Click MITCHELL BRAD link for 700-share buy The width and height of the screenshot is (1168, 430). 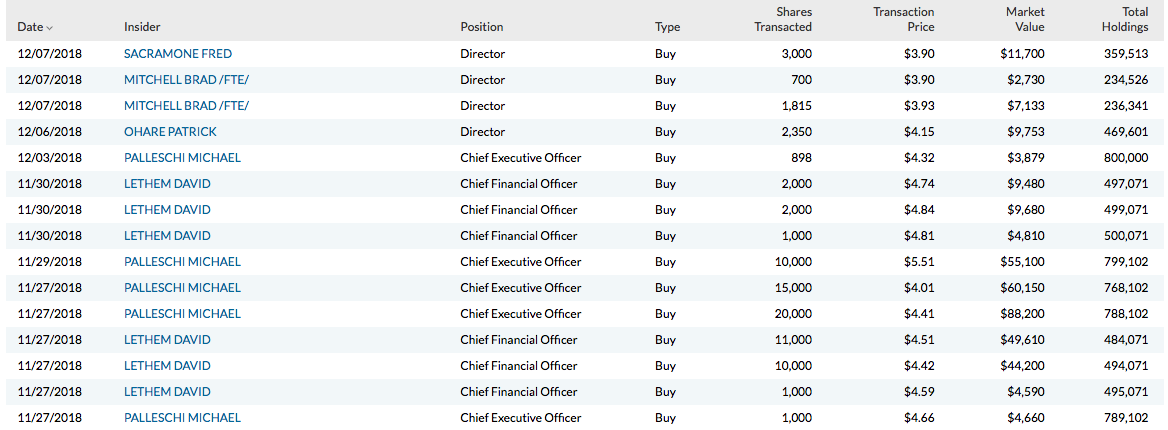(186, 80)
